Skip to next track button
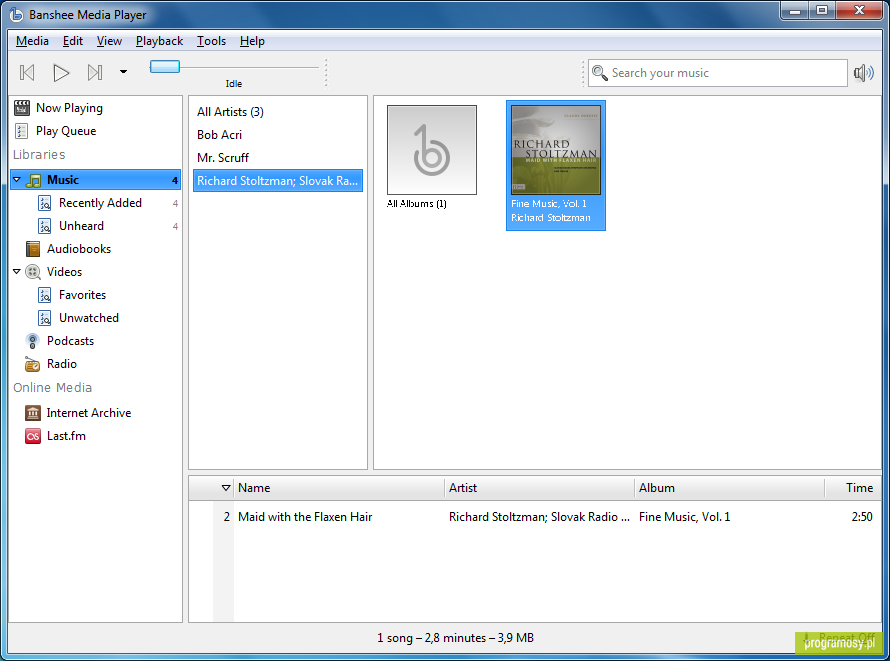The width and height of the screenshot is (890, 661). click(x=95, y=73)
